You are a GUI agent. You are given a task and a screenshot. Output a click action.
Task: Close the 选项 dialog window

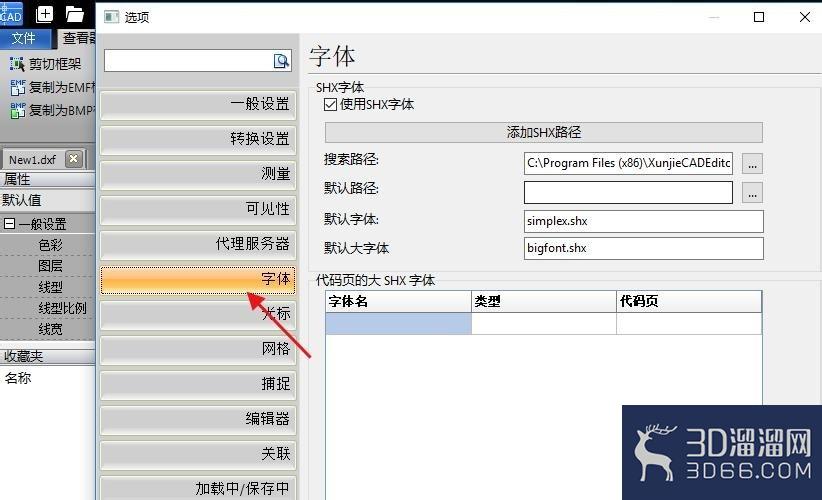tap(805, 17)
